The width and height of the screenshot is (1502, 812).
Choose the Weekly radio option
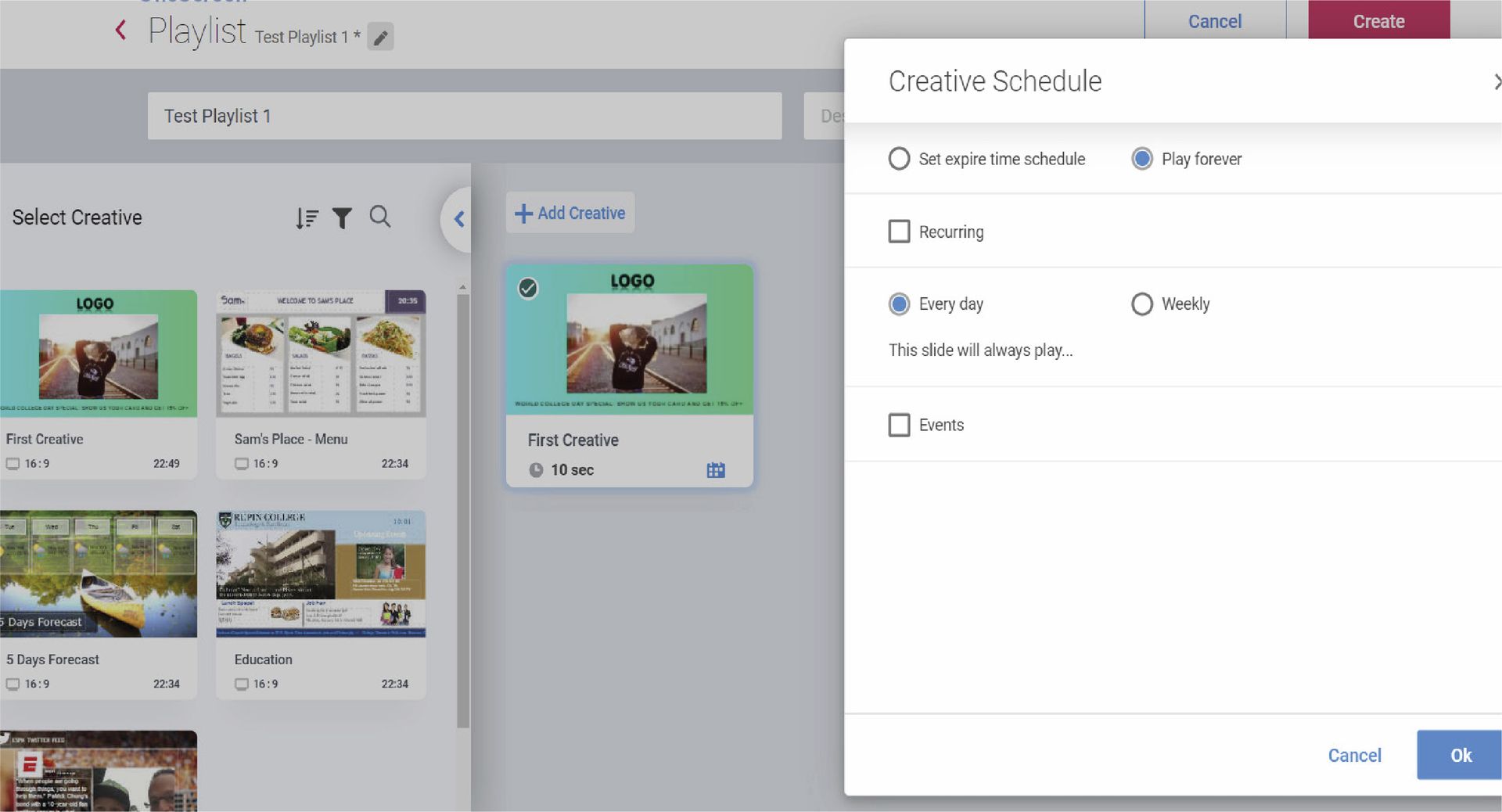click(x=1142, y=304)
